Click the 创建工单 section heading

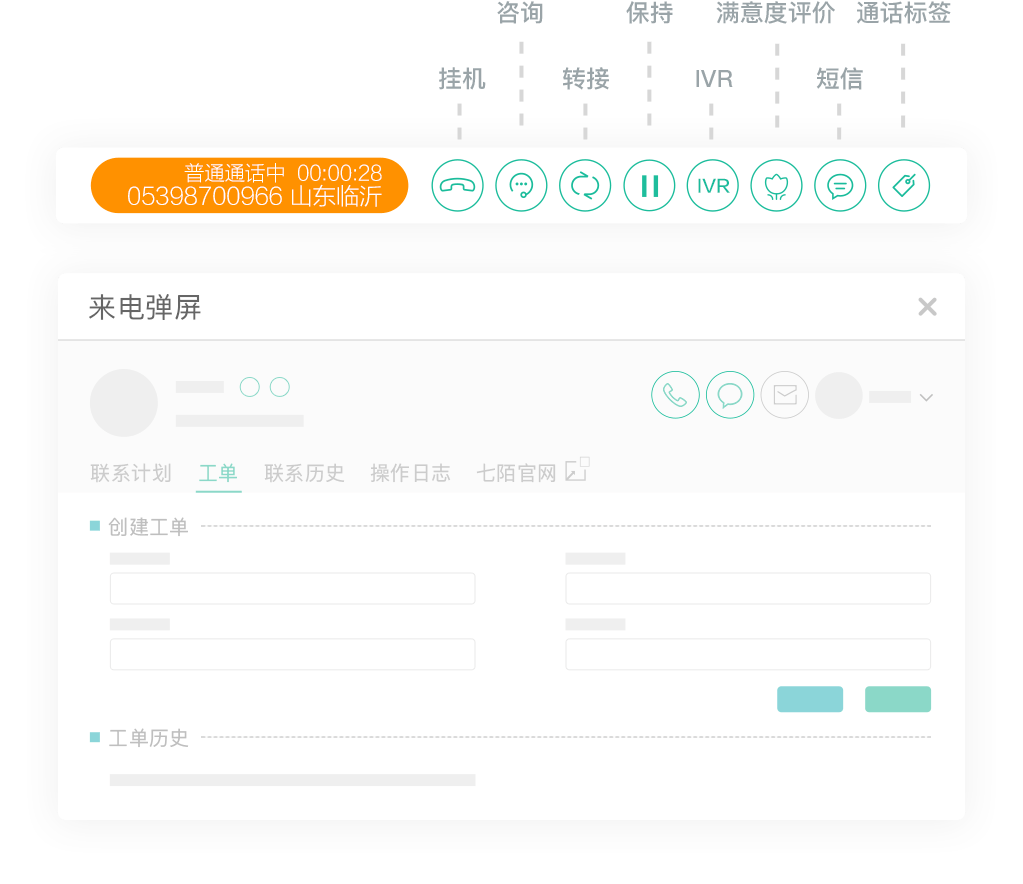(148, 526)
